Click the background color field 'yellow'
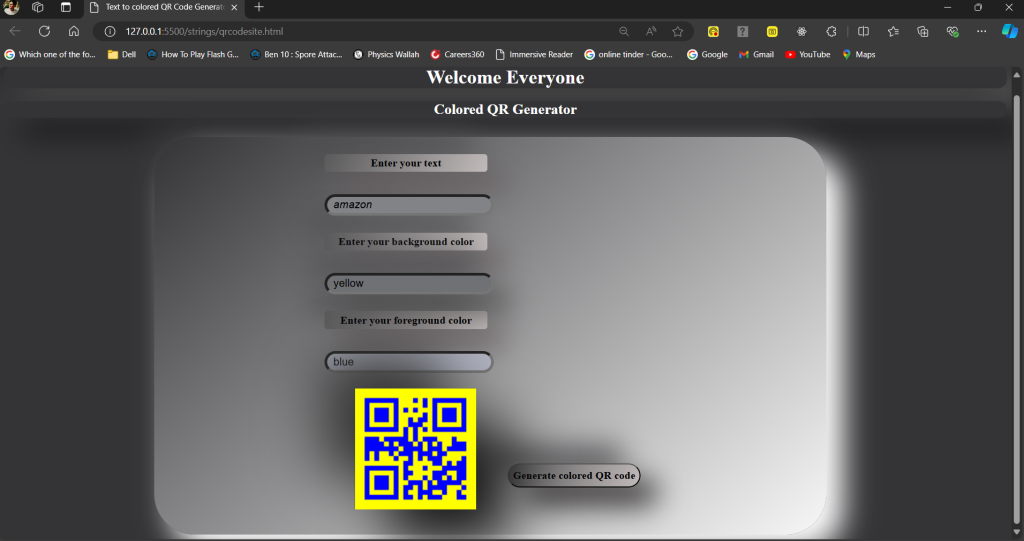 [408, 283]
